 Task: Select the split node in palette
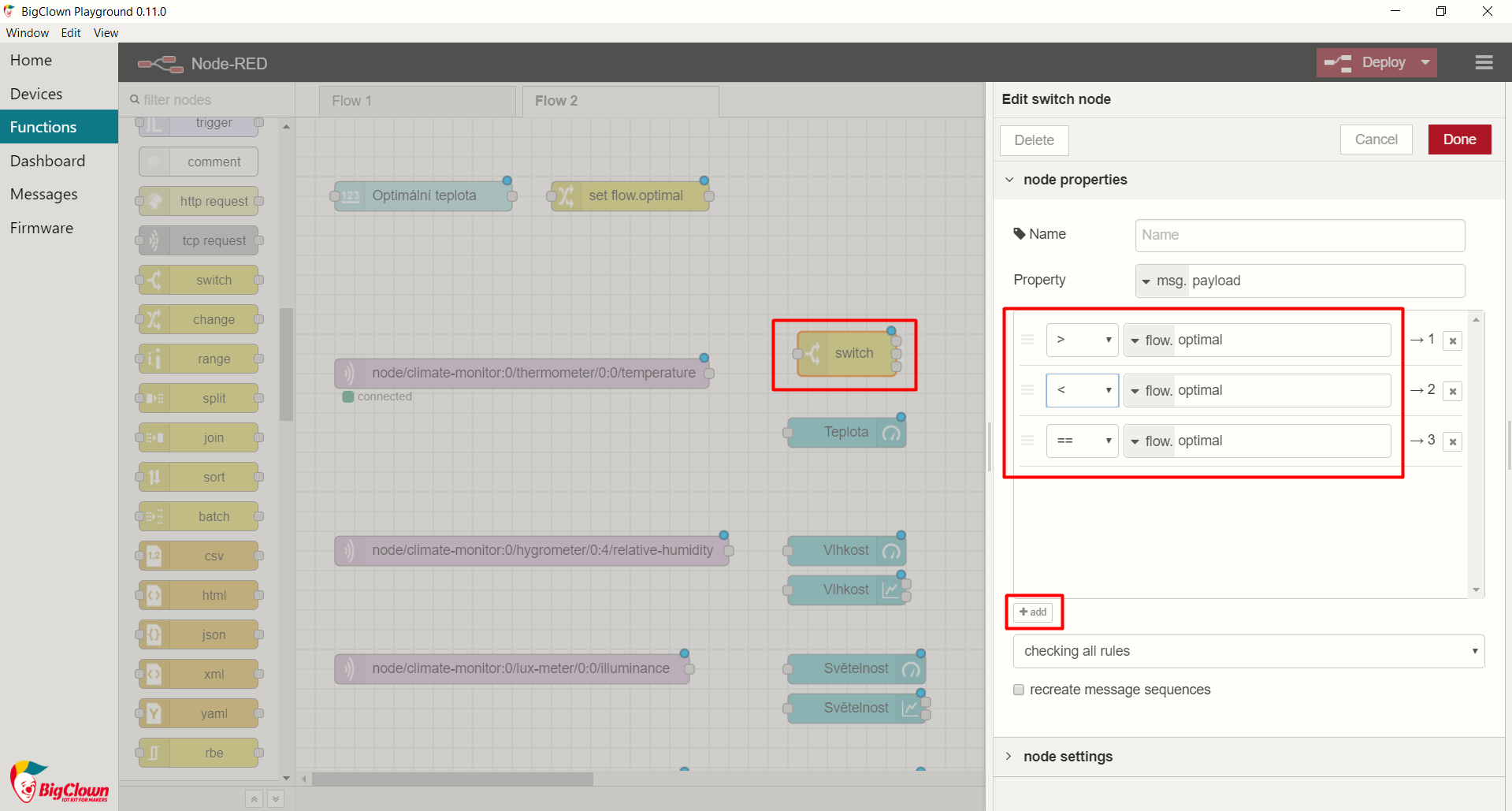pos(199,398)
